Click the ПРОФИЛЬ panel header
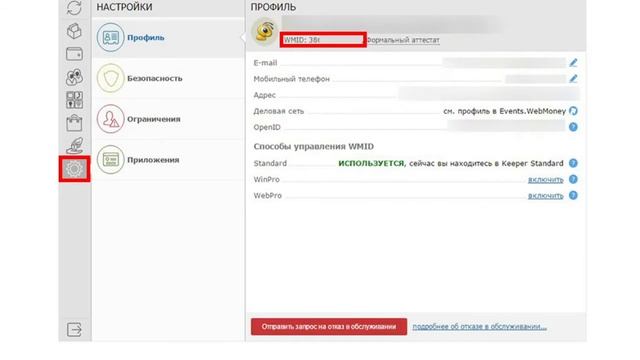This screenshot has width=640, height=360. pyautogui.click(x=273, y=7)
